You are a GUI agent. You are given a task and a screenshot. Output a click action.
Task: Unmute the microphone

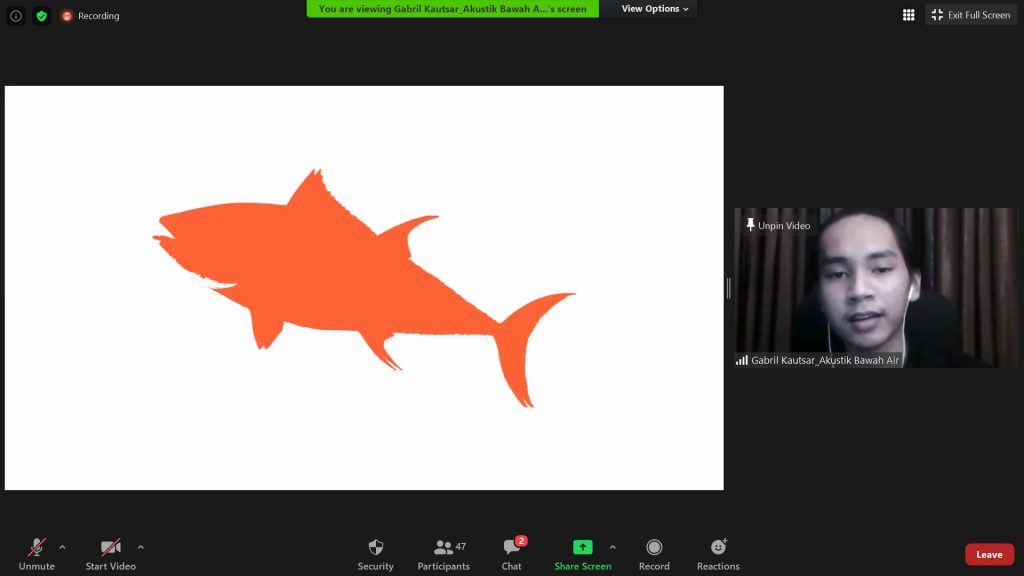click(37, 554)
